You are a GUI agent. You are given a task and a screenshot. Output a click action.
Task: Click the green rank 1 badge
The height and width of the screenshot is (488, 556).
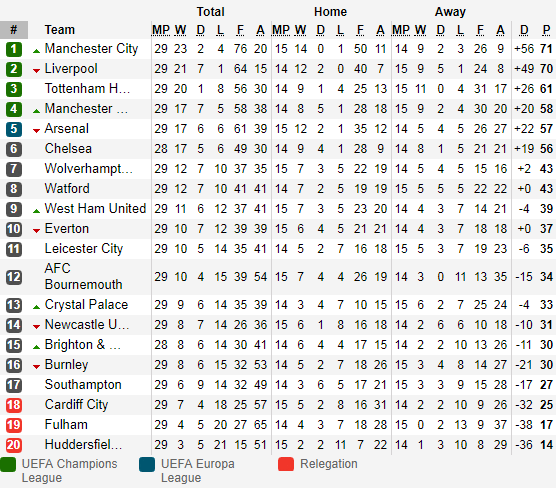(14, 49)
